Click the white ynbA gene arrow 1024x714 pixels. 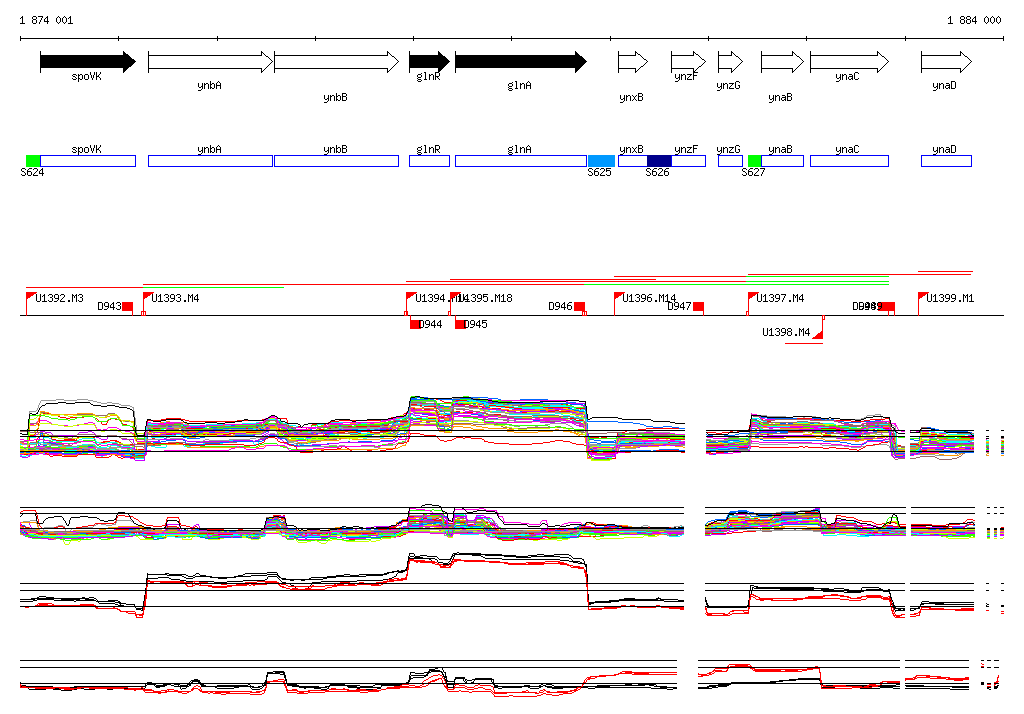coord(210,62)
